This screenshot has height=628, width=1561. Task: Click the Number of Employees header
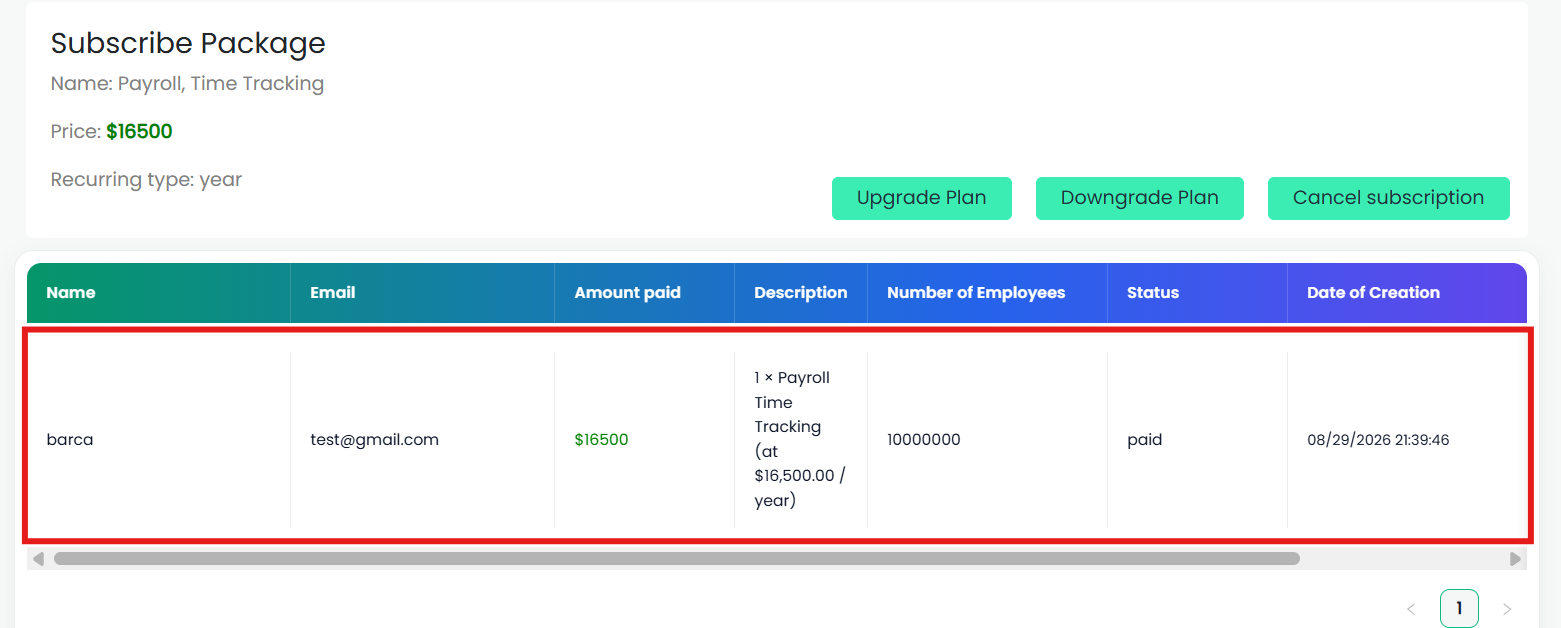click(988, 293)
